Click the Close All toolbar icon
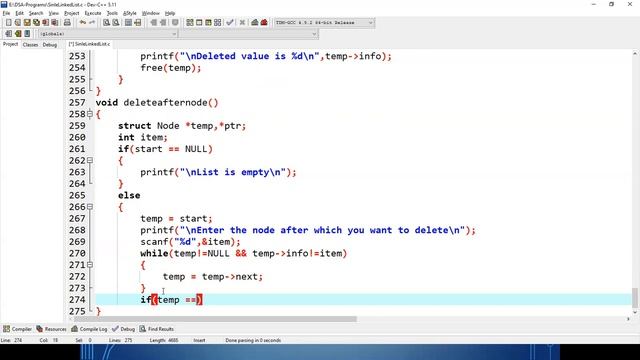Viewport: 640px width, 360px height. (x=55, y=22)
